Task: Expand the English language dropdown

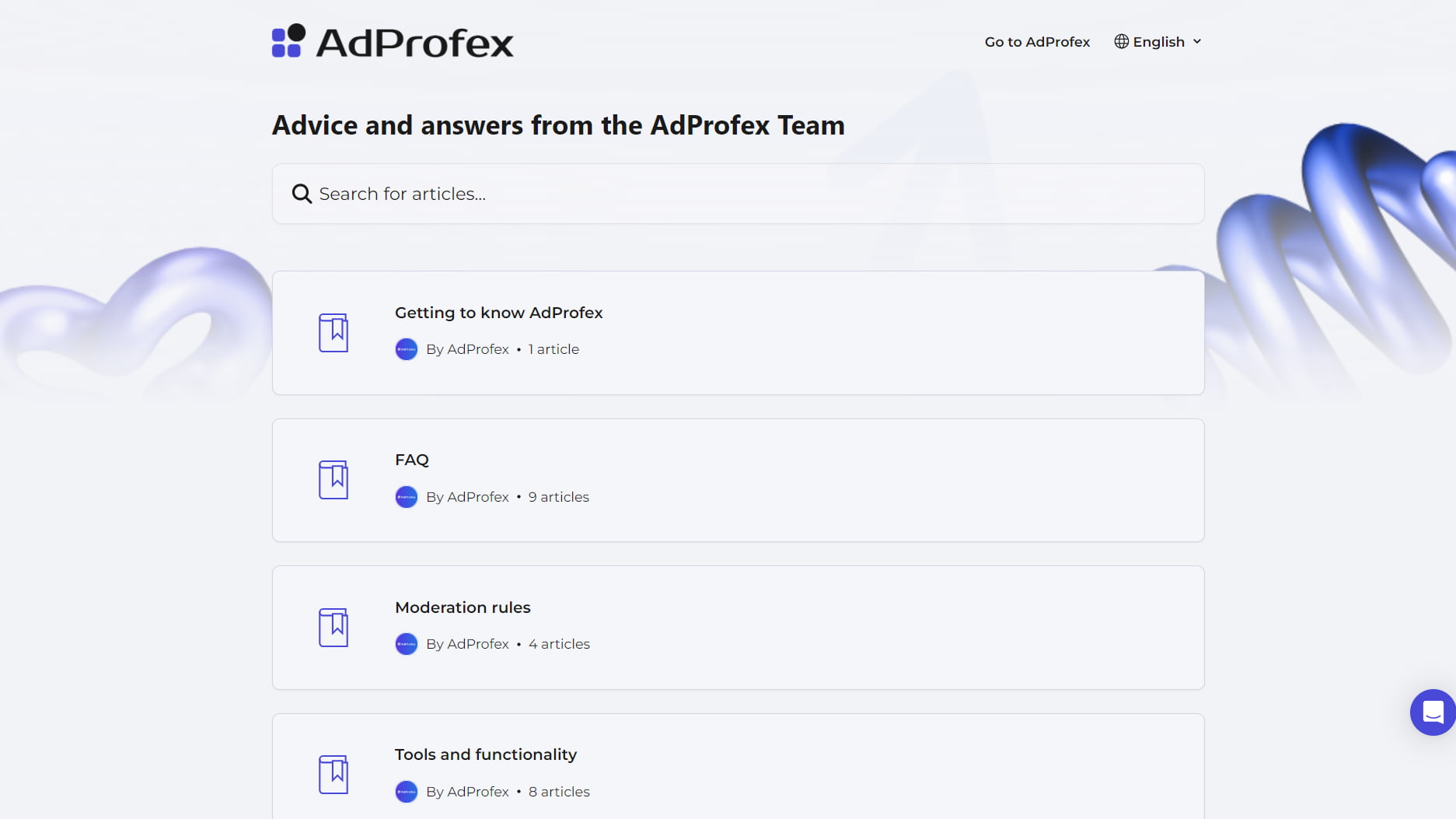Action: point(1158,42)
